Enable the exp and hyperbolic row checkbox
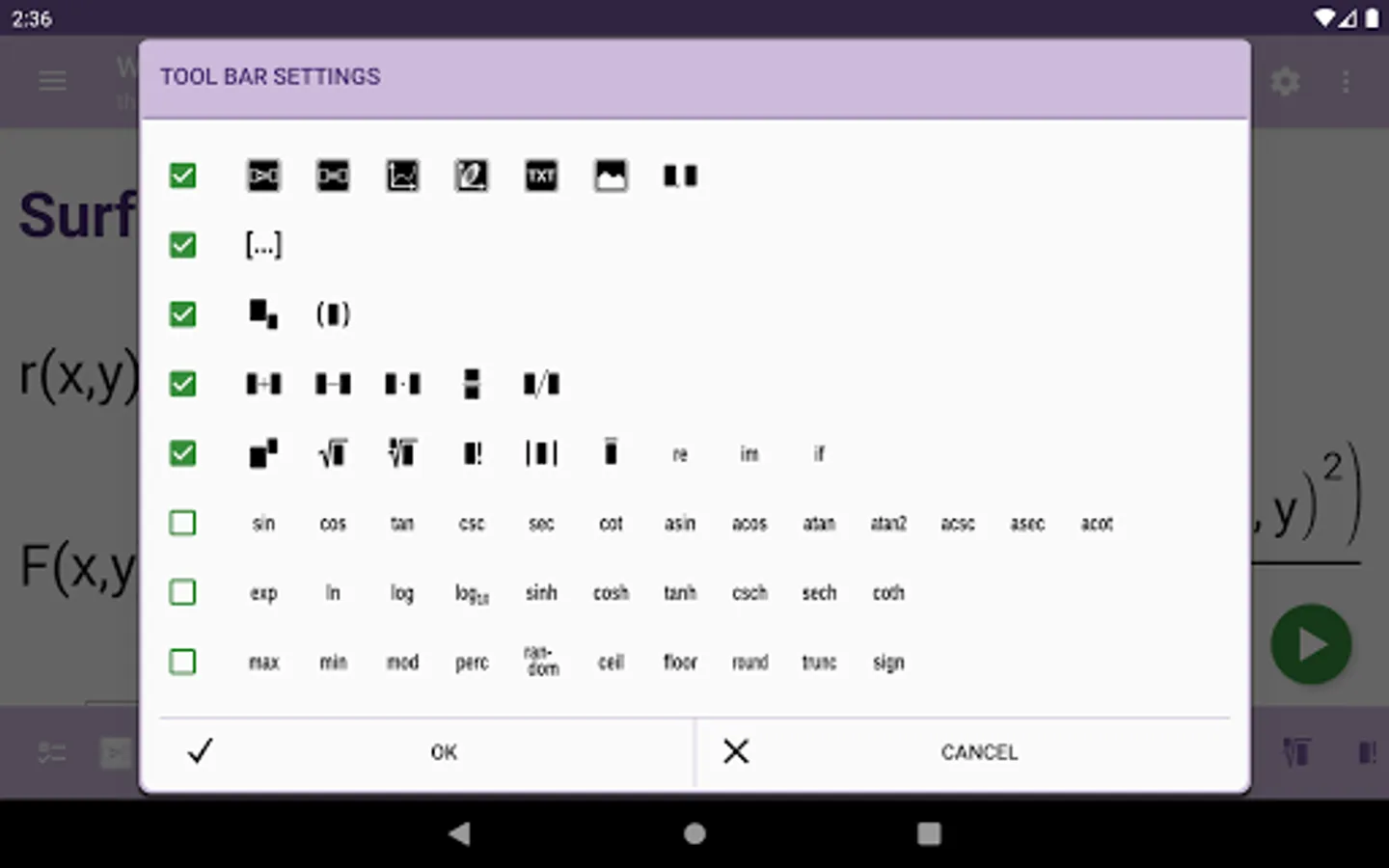 pos(182,592)
